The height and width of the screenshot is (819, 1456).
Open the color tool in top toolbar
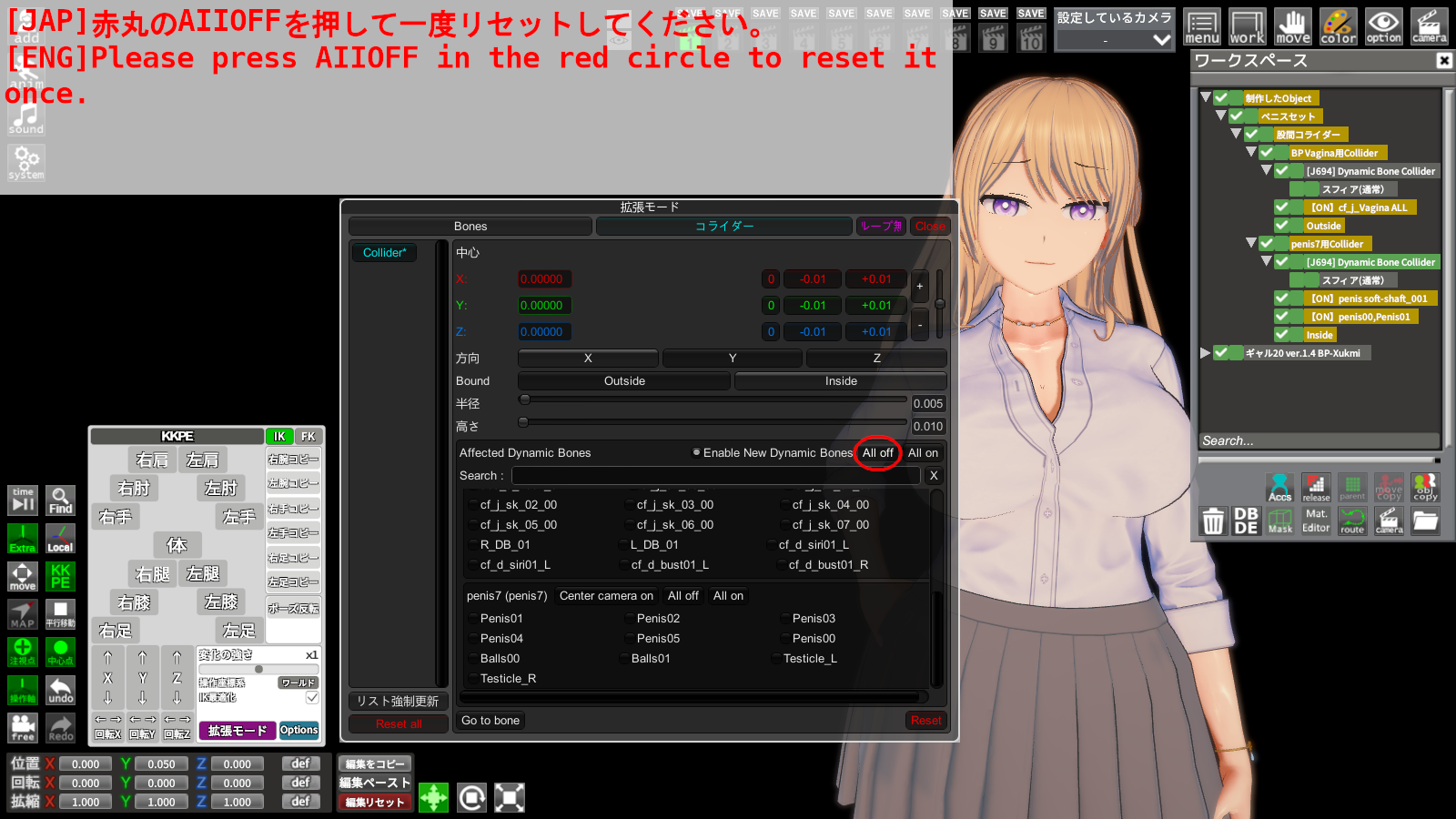pos(1338,26)
